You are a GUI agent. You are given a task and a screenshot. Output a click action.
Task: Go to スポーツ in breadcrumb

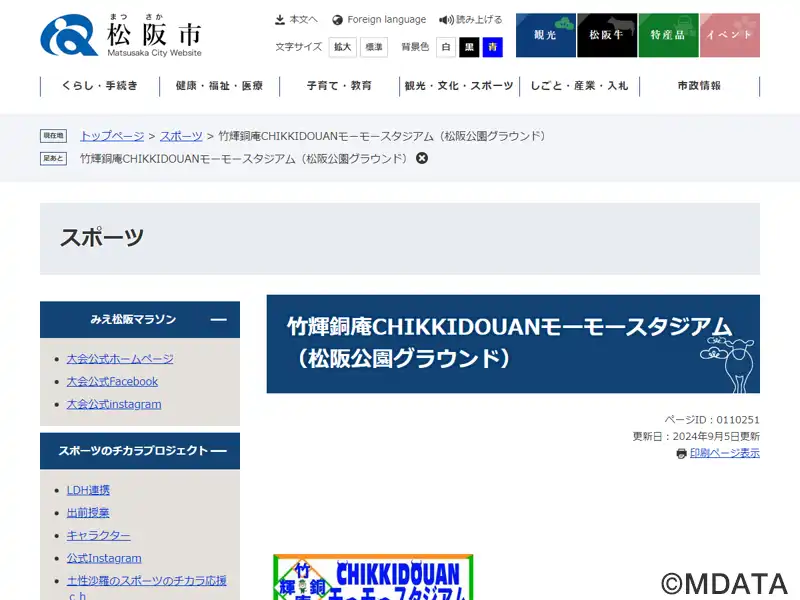(181, 136)
